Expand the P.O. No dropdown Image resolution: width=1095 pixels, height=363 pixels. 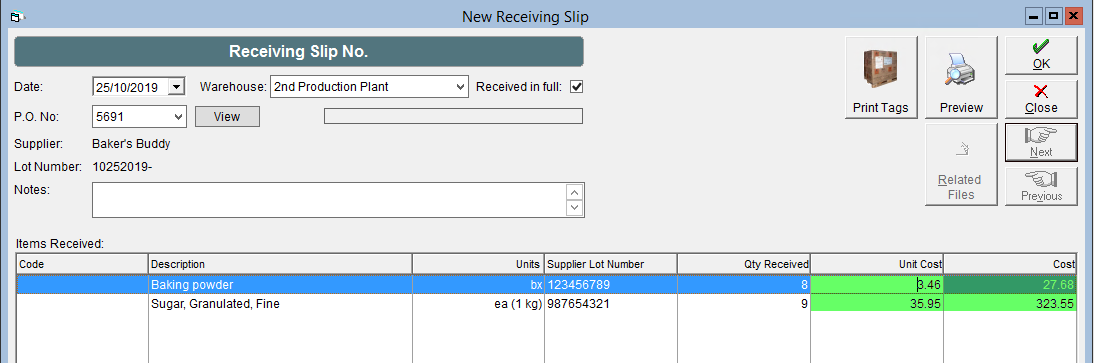click(x=178, y=117)
